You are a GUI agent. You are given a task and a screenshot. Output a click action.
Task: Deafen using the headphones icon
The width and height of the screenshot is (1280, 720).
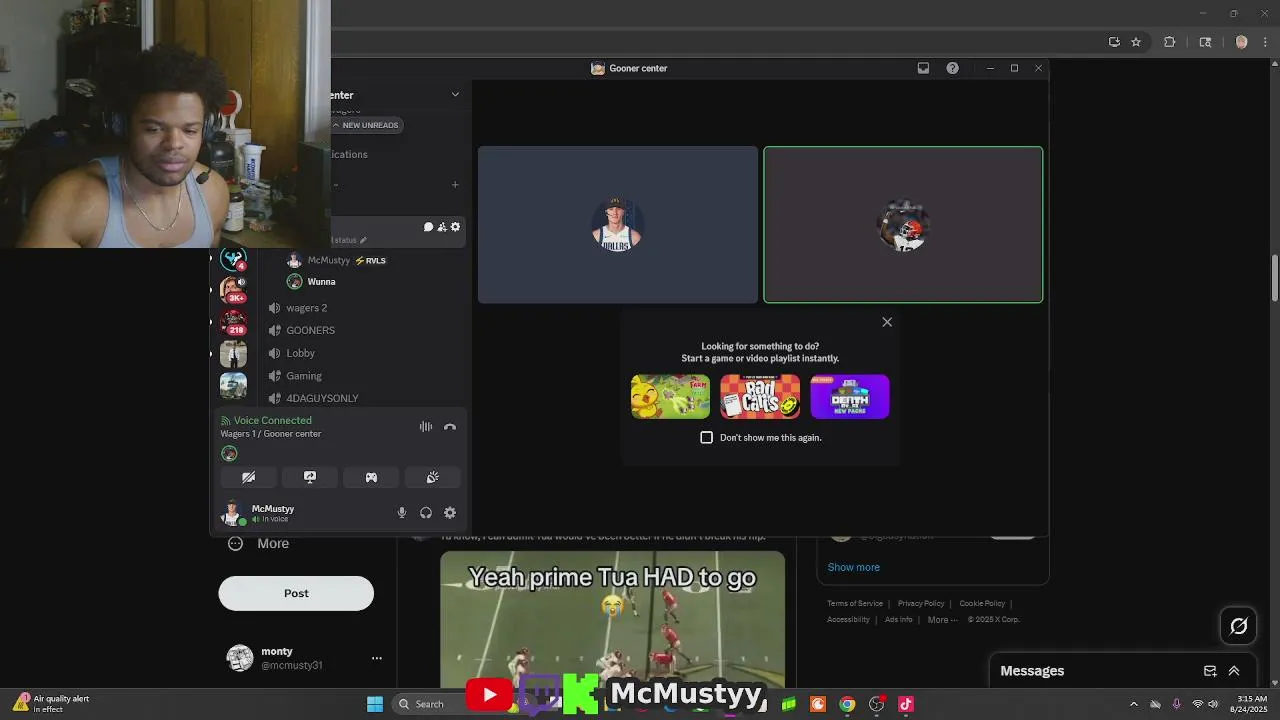pyautogui.click(x=426, y=513)
